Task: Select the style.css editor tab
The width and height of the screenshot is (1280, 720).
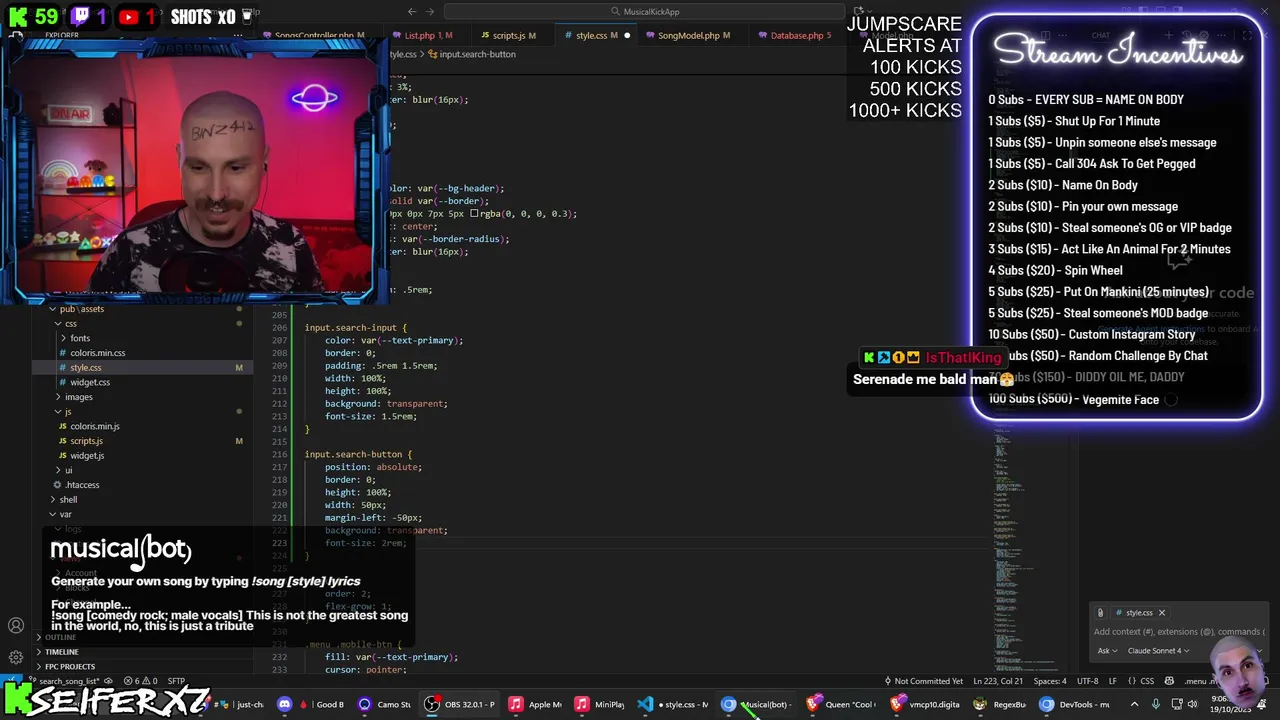Action: pyautogui.click(x=596, y=35)
